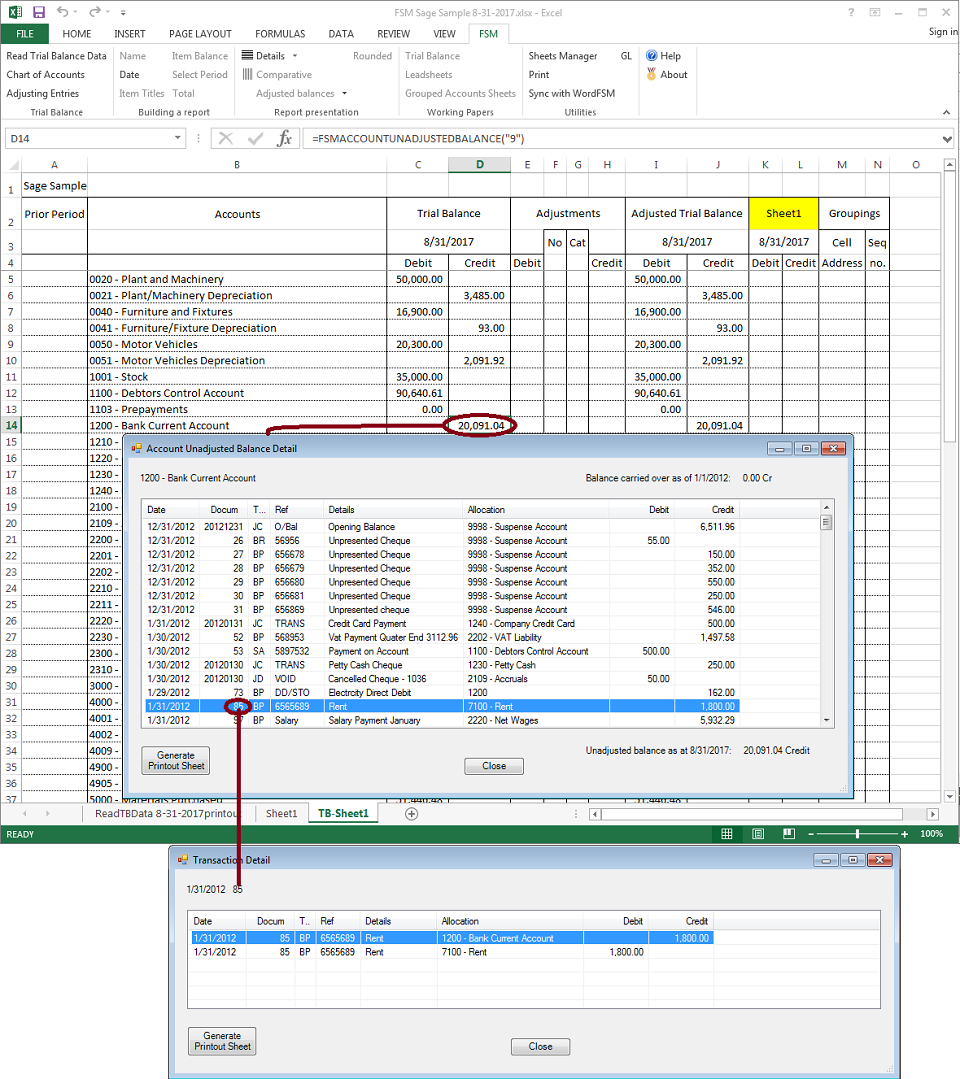Click the Sign in link
960x1079 pixels.
(x=943, y=32)
